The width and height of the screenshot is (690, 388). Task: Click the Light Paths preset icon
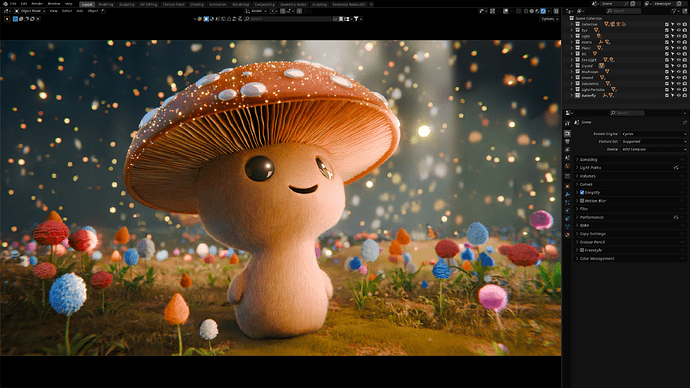pyautogui.click(x=676, y=168)
